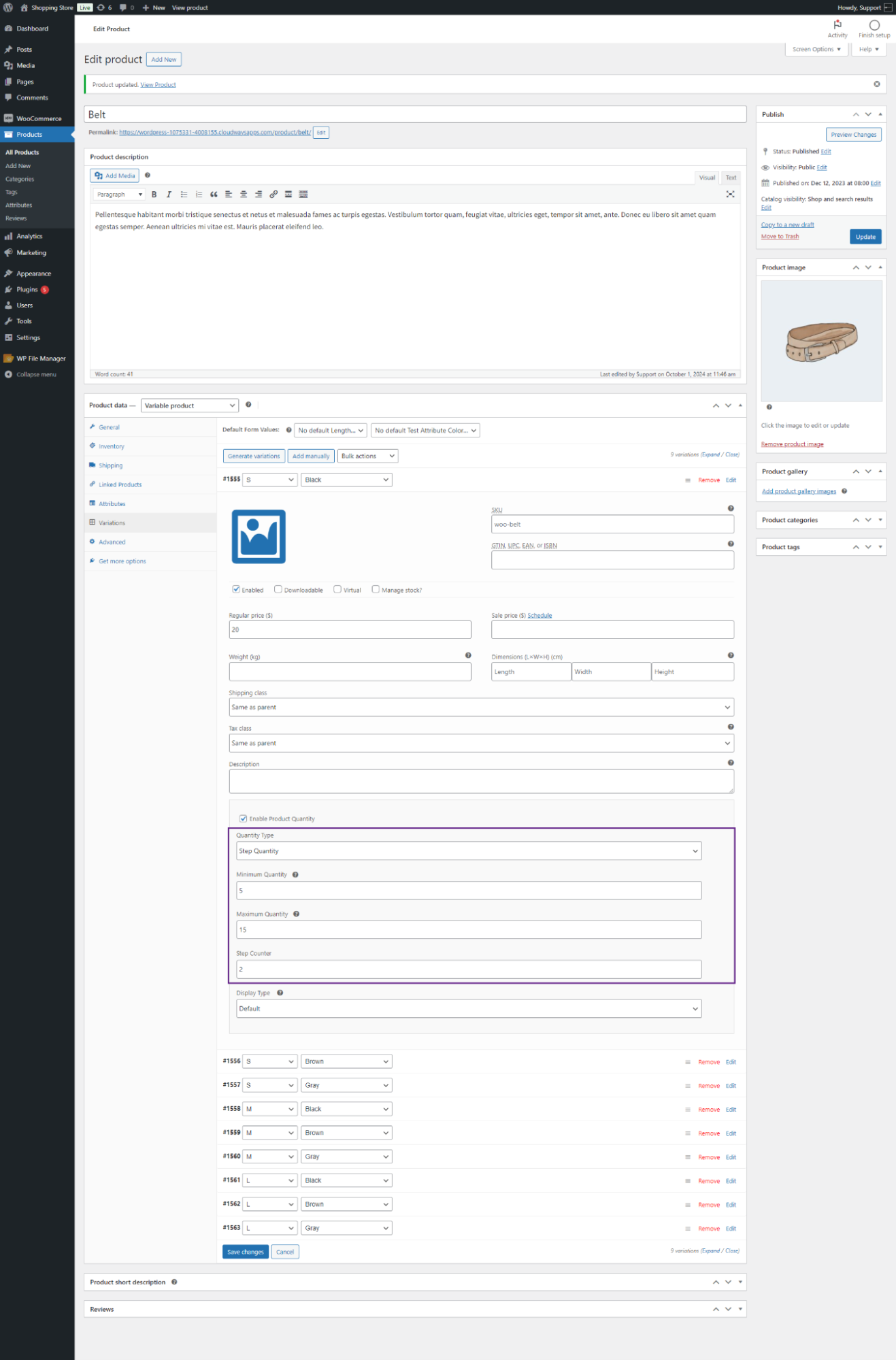Switch editor to the Text tab

pyautogui.click(x=731, y=178)
